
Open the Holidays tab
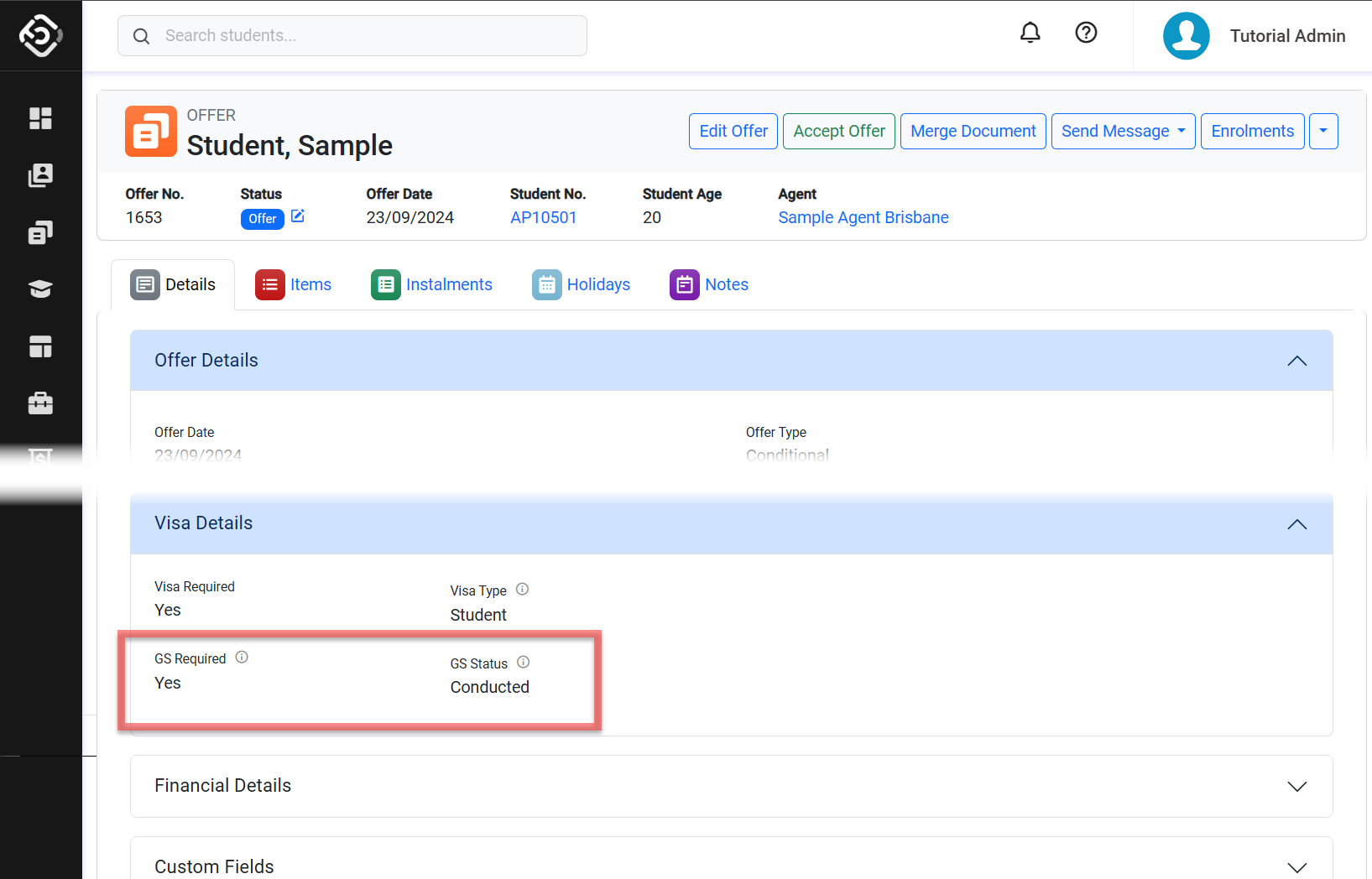pos(582,285)
